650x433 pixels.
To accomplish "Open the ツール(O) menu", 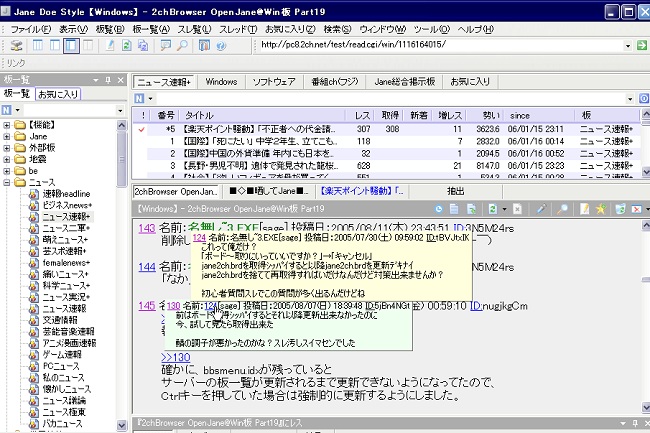I will pyautogui.click(x=432, y=29).
